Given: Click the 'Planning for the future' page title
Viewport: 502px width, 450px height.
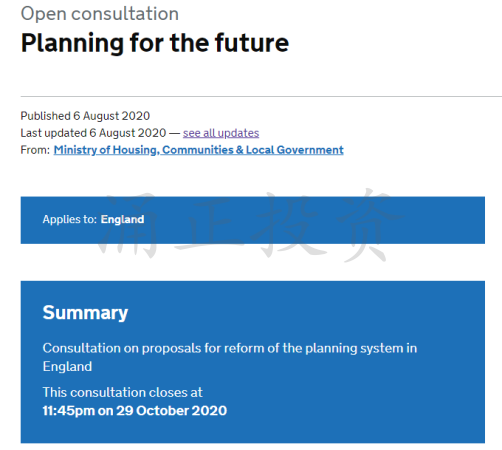Looking at the screenshot, I should click(155, 43).
